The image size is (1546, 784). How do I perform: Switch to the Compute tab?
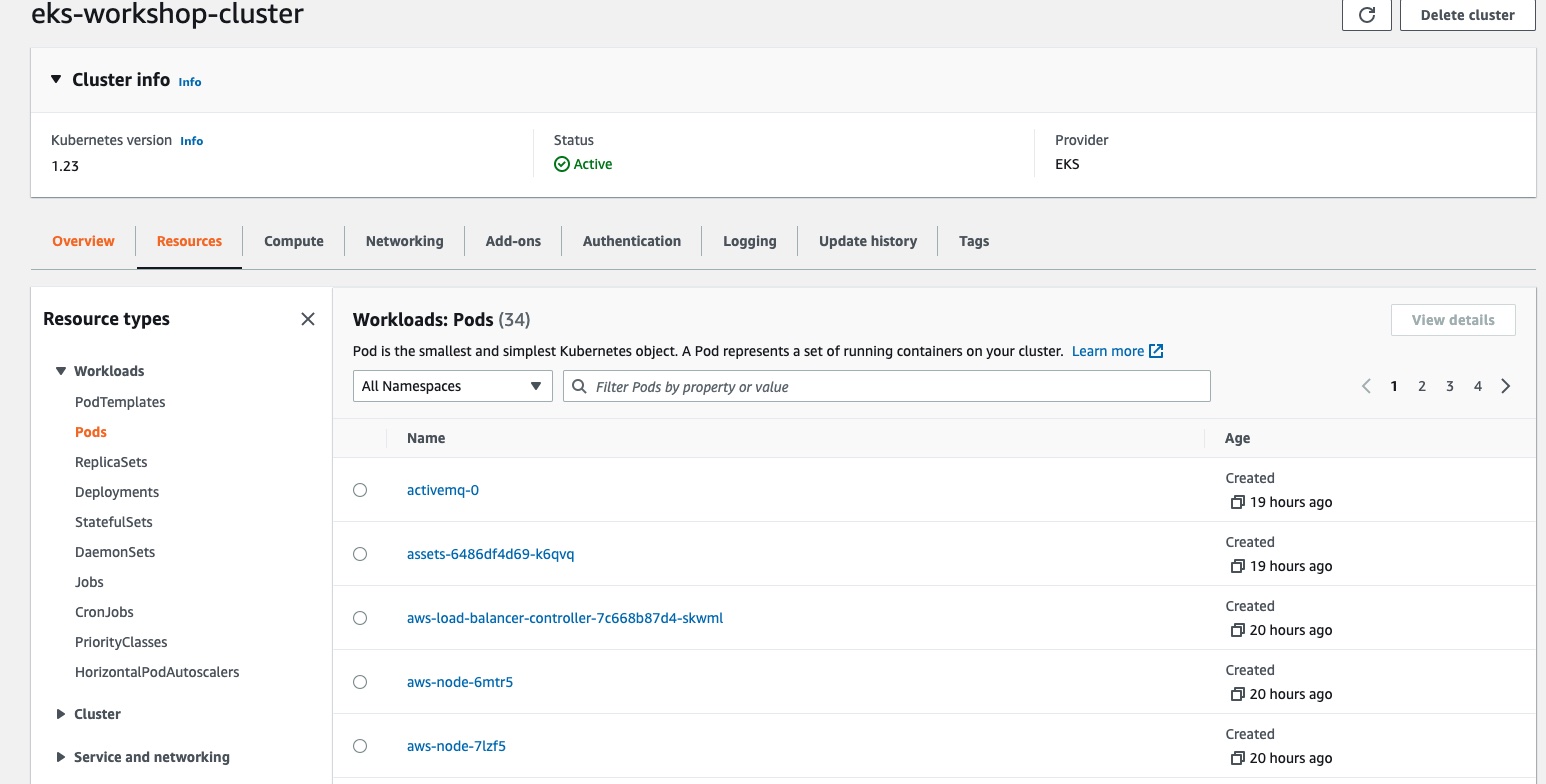tap(293, 241)
